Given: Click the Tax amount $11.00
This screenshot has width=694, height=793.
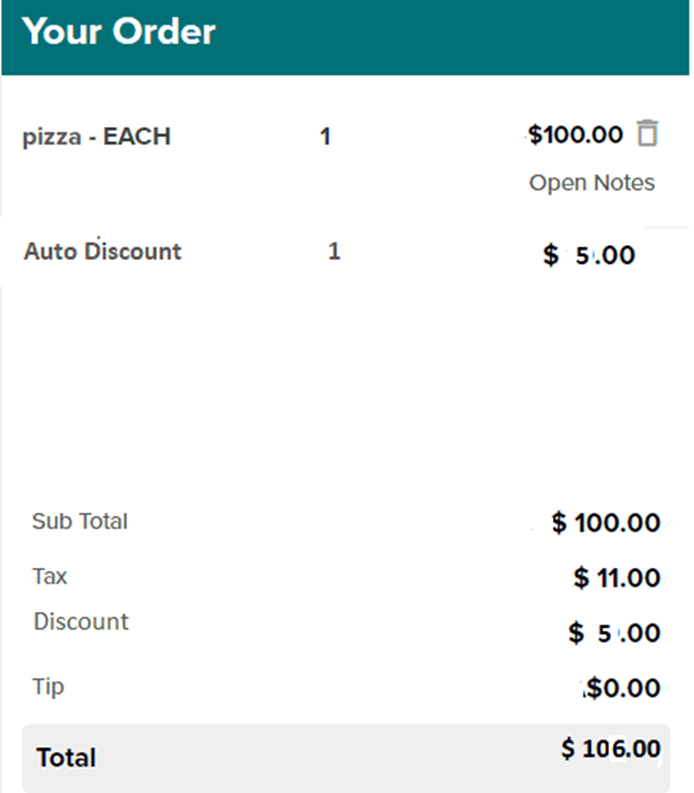Looking at the screenshot, I should coord(617,578).
